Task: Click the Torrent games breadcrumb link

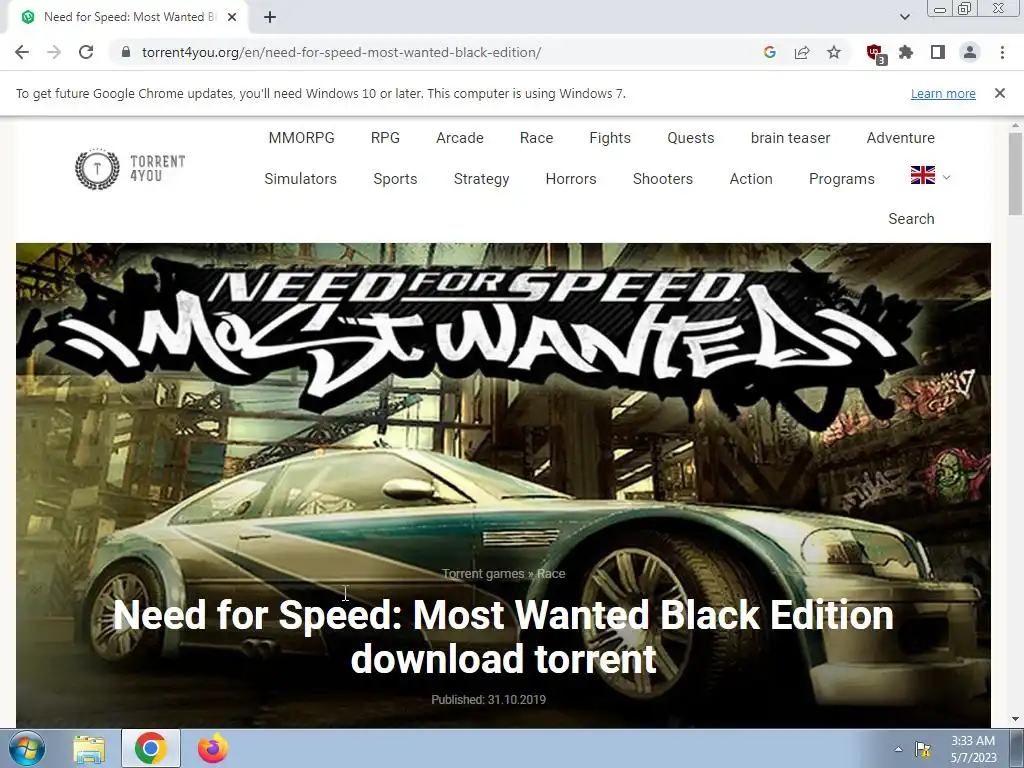Action: click(483, 573)
